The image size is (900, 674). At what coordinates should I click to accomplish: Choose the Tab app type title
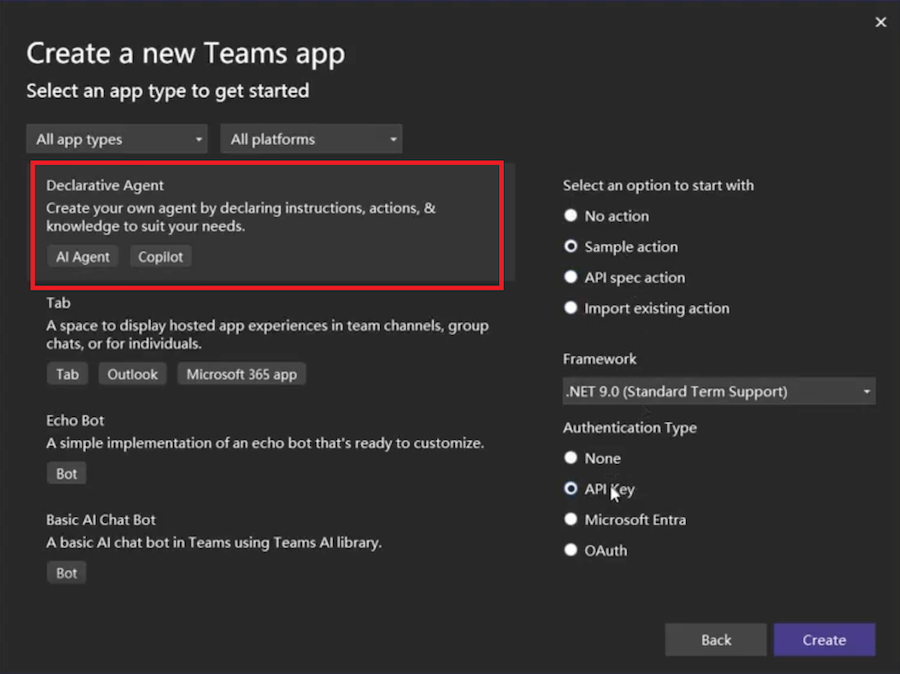(x=58, y=303)
